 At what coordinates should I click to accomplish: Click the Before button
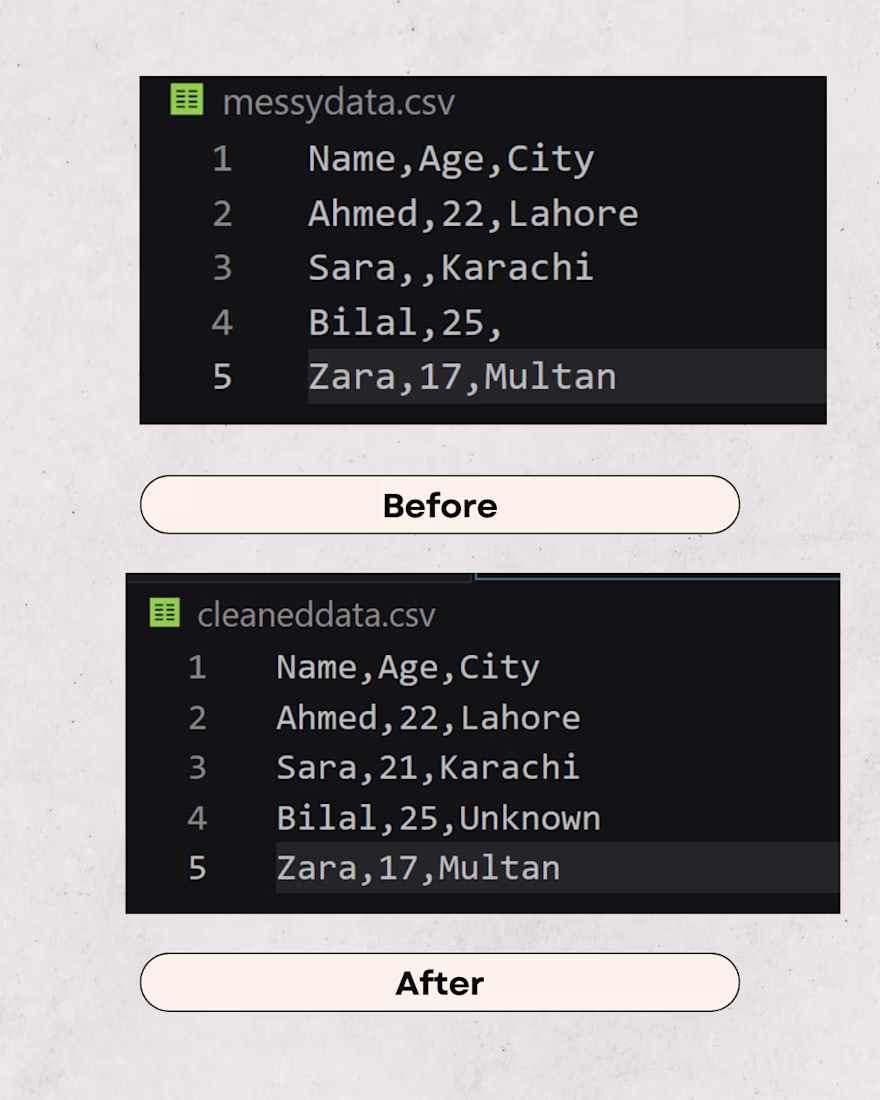(x=440, y=505)
